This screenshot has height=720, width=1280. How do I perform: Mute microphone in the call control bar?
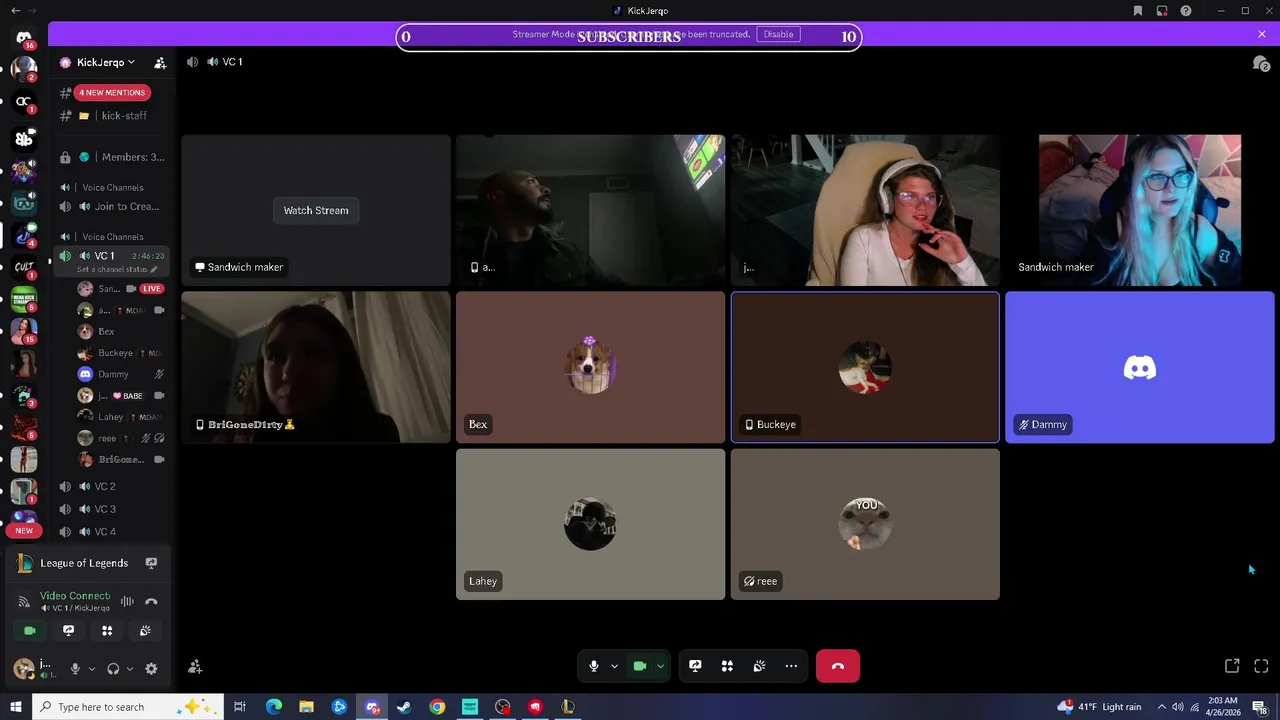coord(594,666)
